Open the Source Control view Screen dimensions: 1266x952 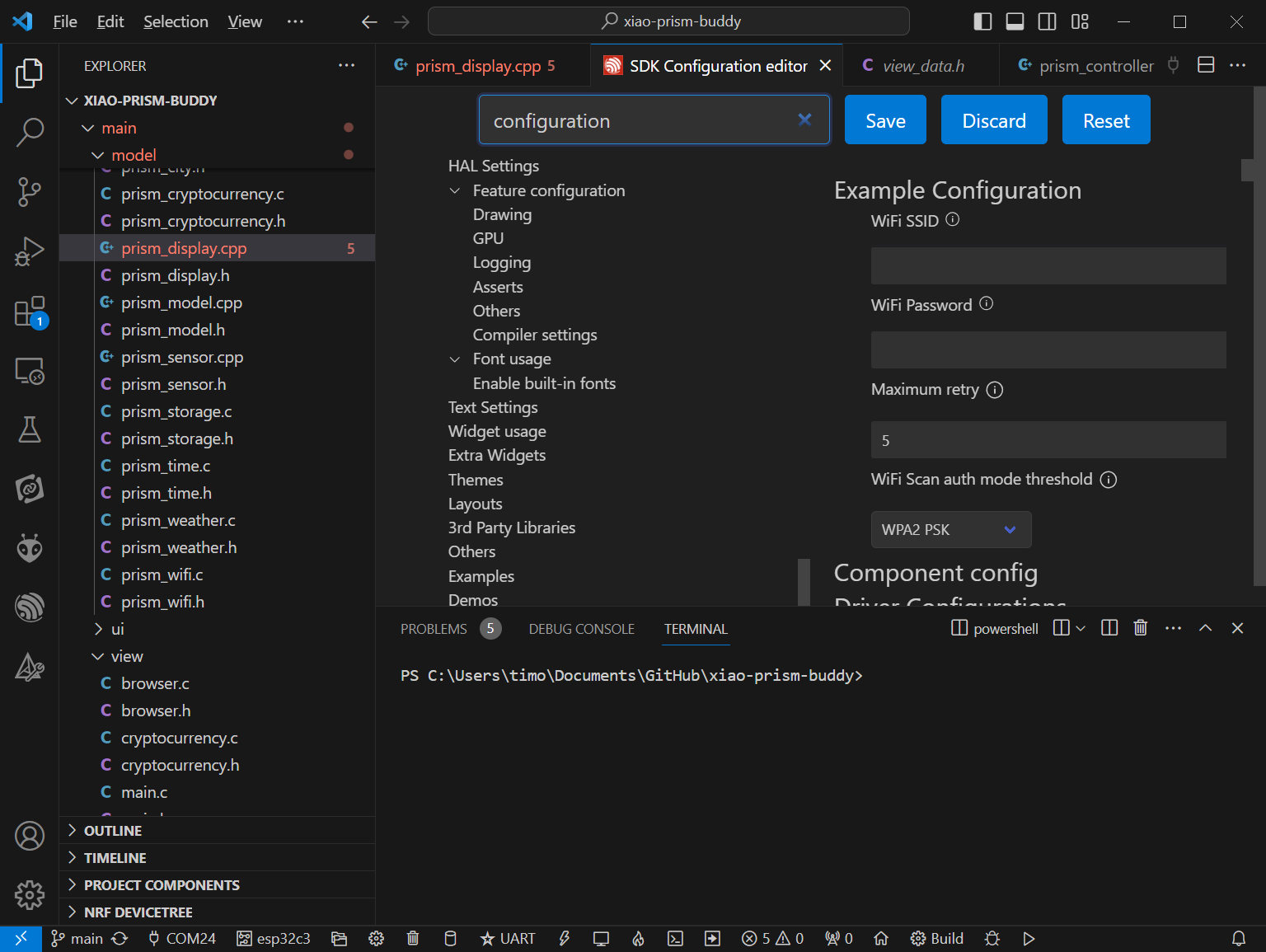point(30,191)
